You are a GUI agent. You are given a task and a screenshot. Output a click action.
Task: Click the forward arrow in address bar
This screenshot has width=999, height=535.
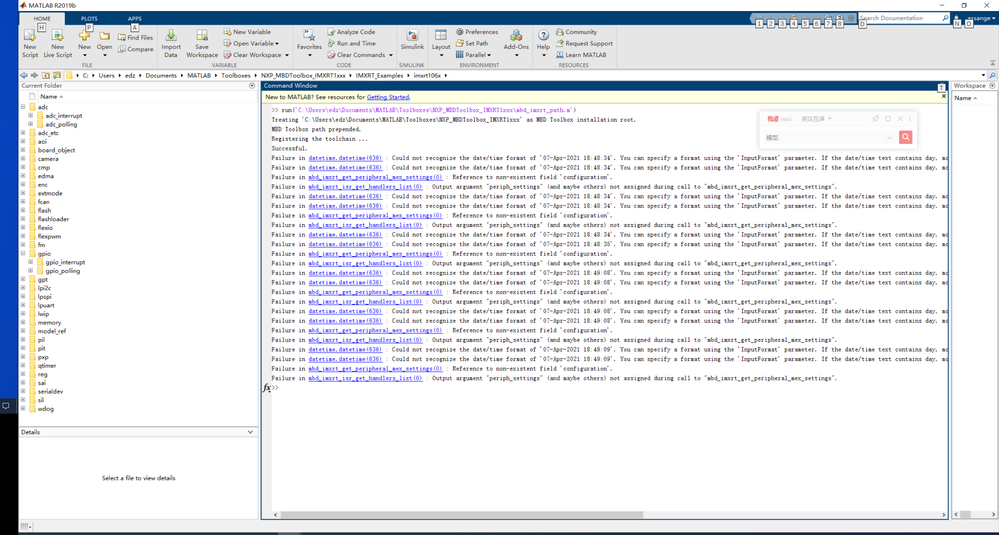[34, 75]
